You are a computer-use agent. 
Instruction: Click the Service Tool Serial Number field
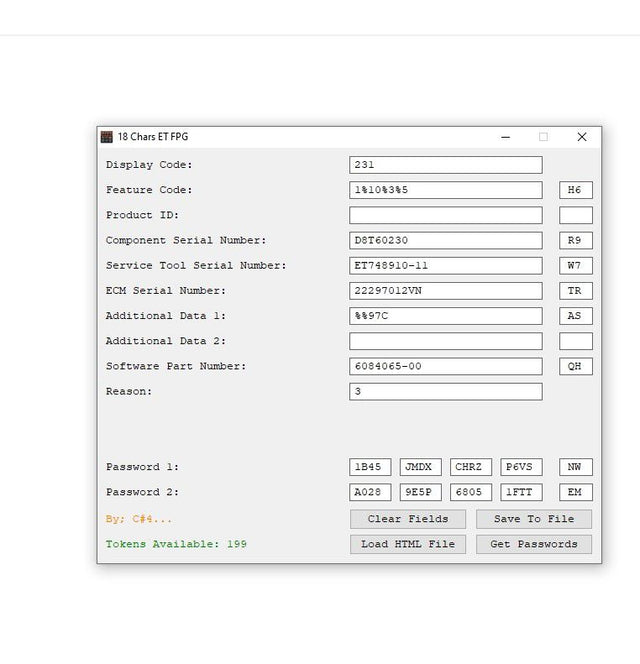pos(446,266)
